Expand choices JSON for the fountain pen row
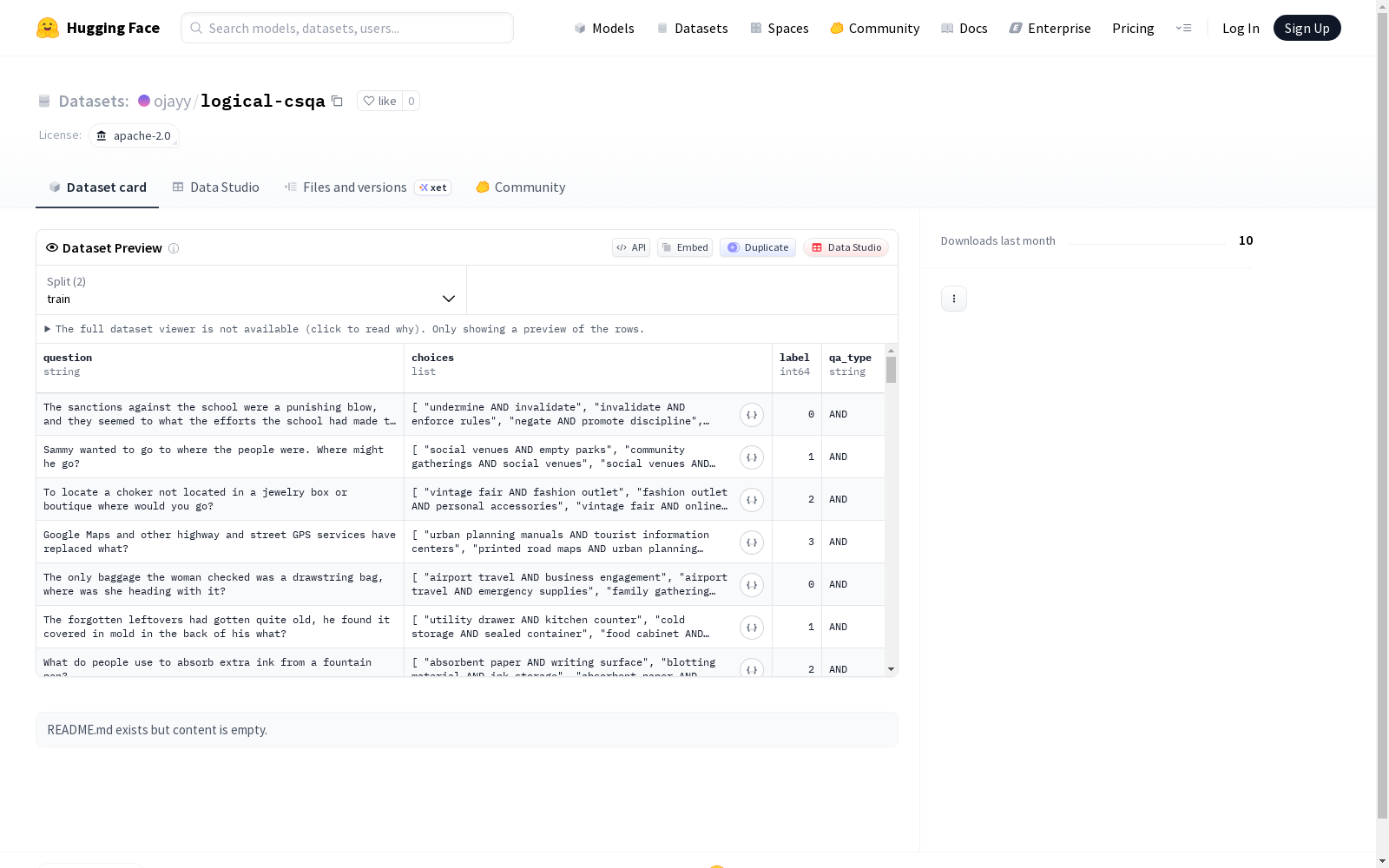 point(752,668)
